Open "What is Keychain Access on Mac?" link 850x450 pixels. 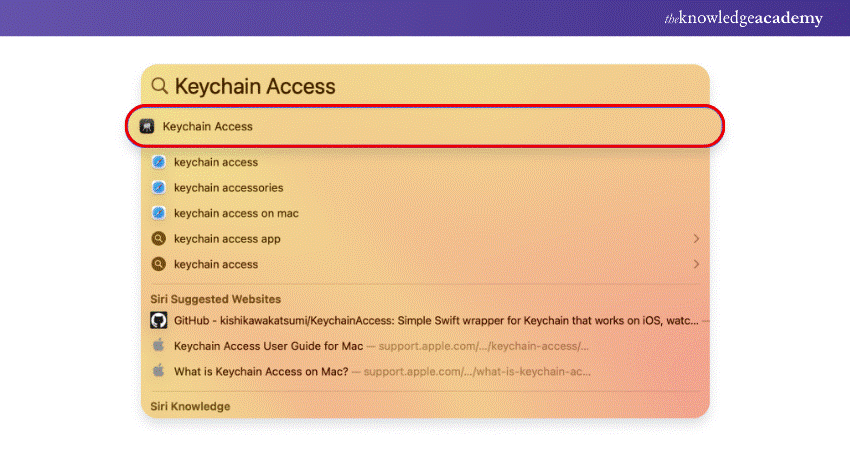pyautogui.click(x=261, y=371)
